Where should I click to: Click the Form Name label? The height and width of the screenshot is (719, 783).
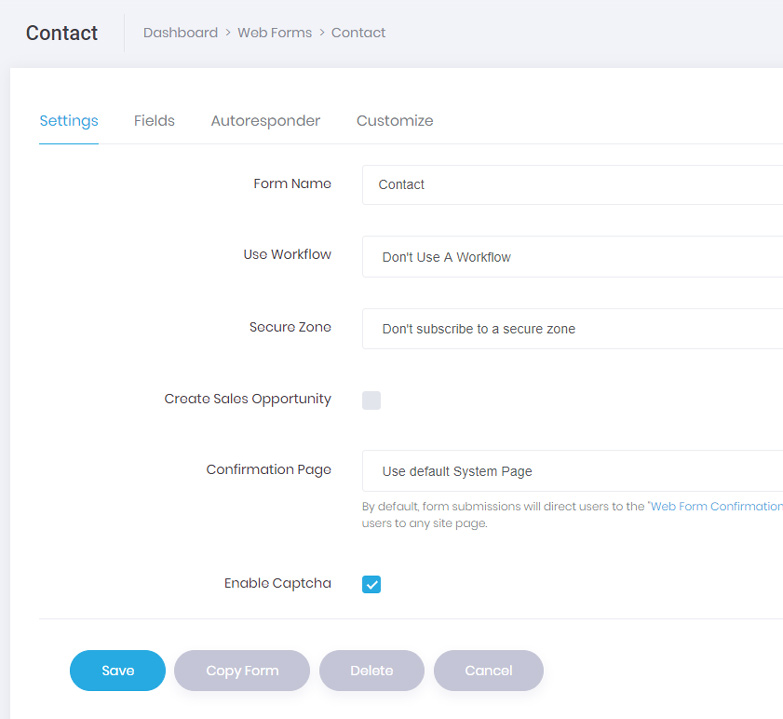(292, 184)
